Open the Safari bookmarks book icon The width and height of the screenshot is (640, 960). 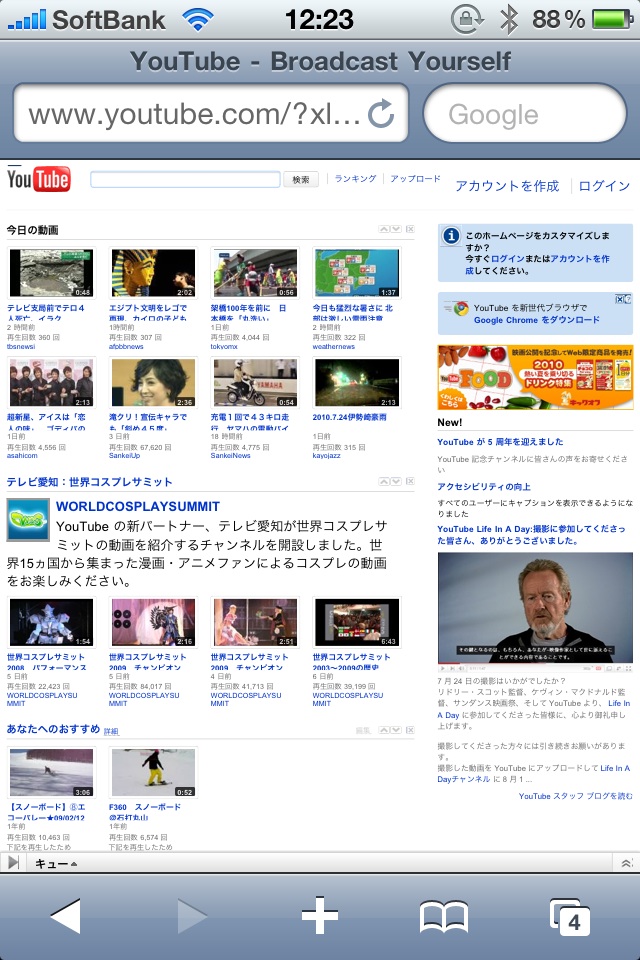[x=445, y=917]
